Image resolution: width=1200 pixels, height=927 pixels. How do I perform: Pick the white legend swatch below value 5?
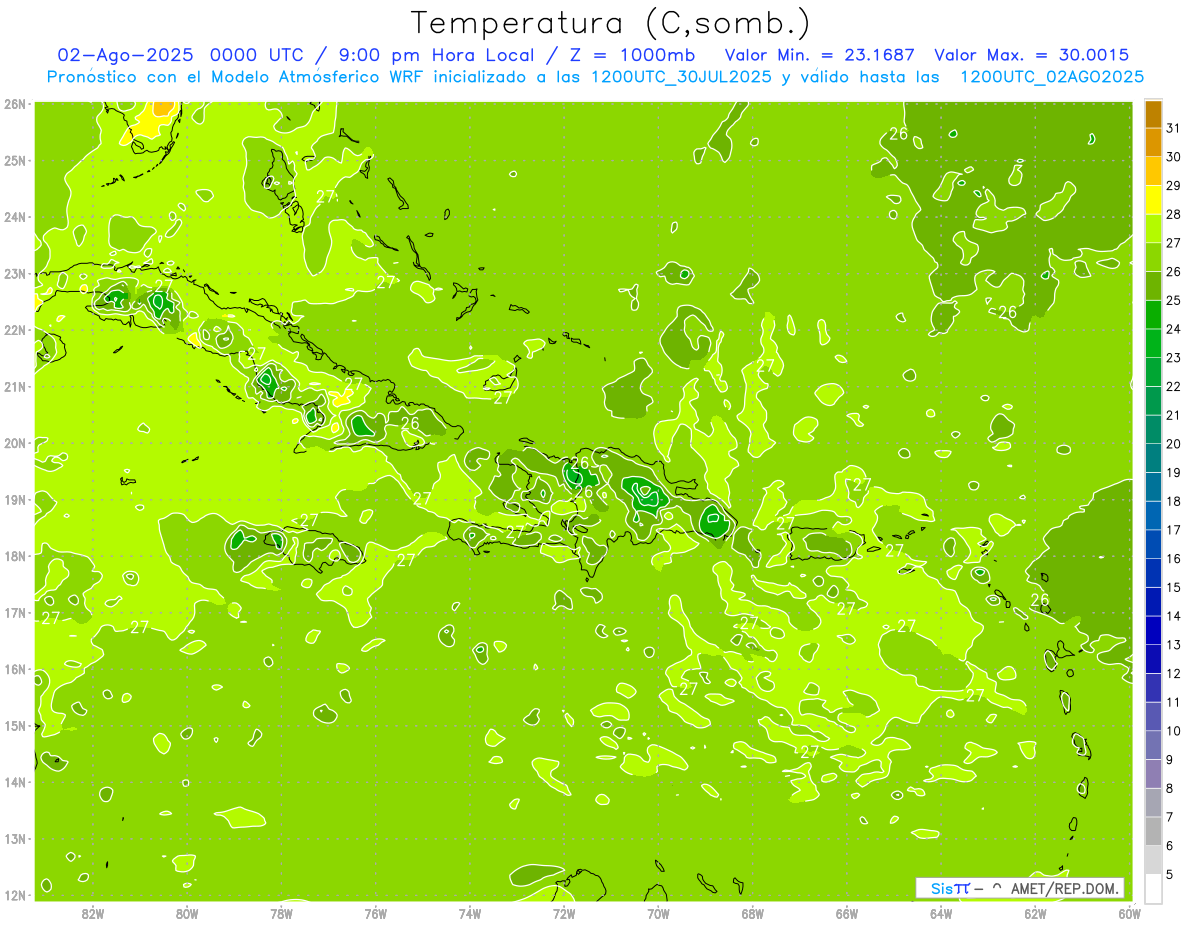pos(1154,888)
